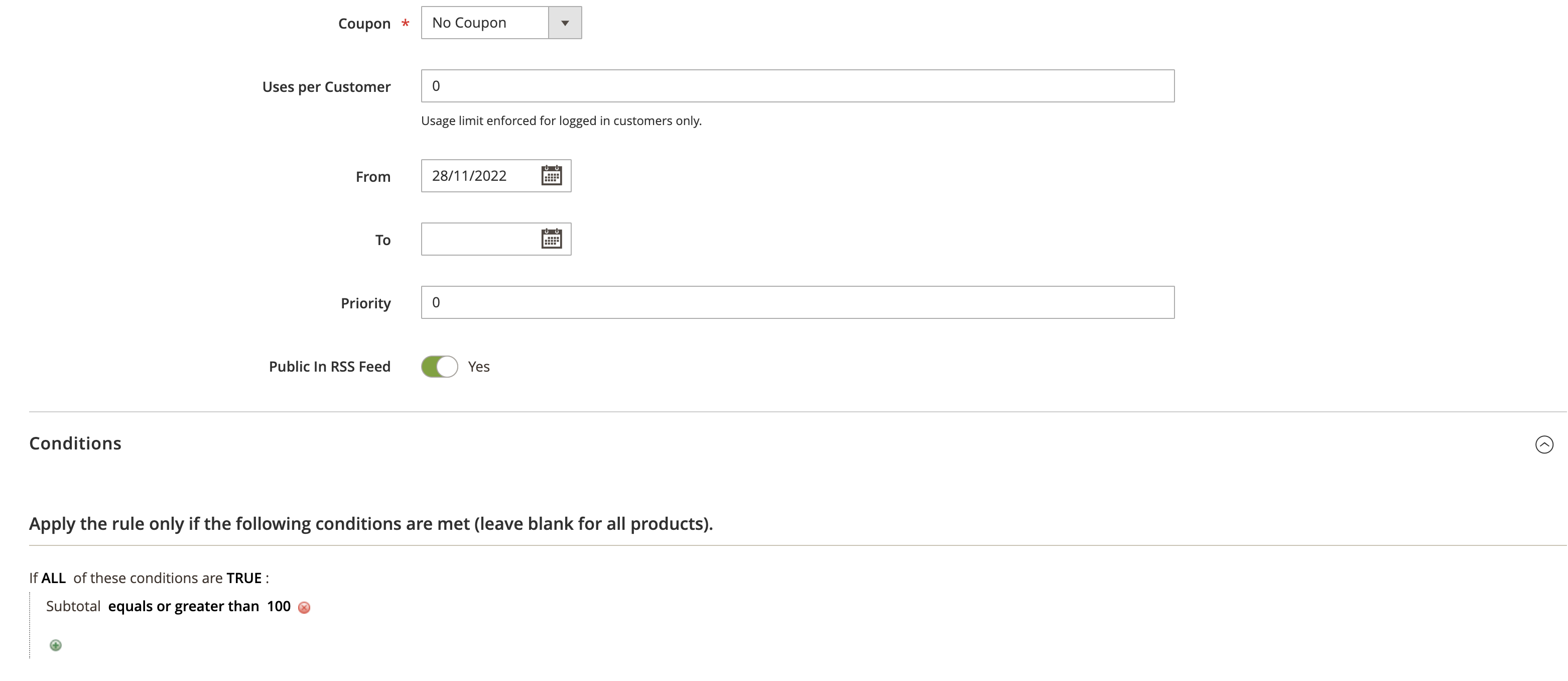The width and height of the screenshot is (1568, 681).
Task: Click the Priority field label
Action: [365, 303]
